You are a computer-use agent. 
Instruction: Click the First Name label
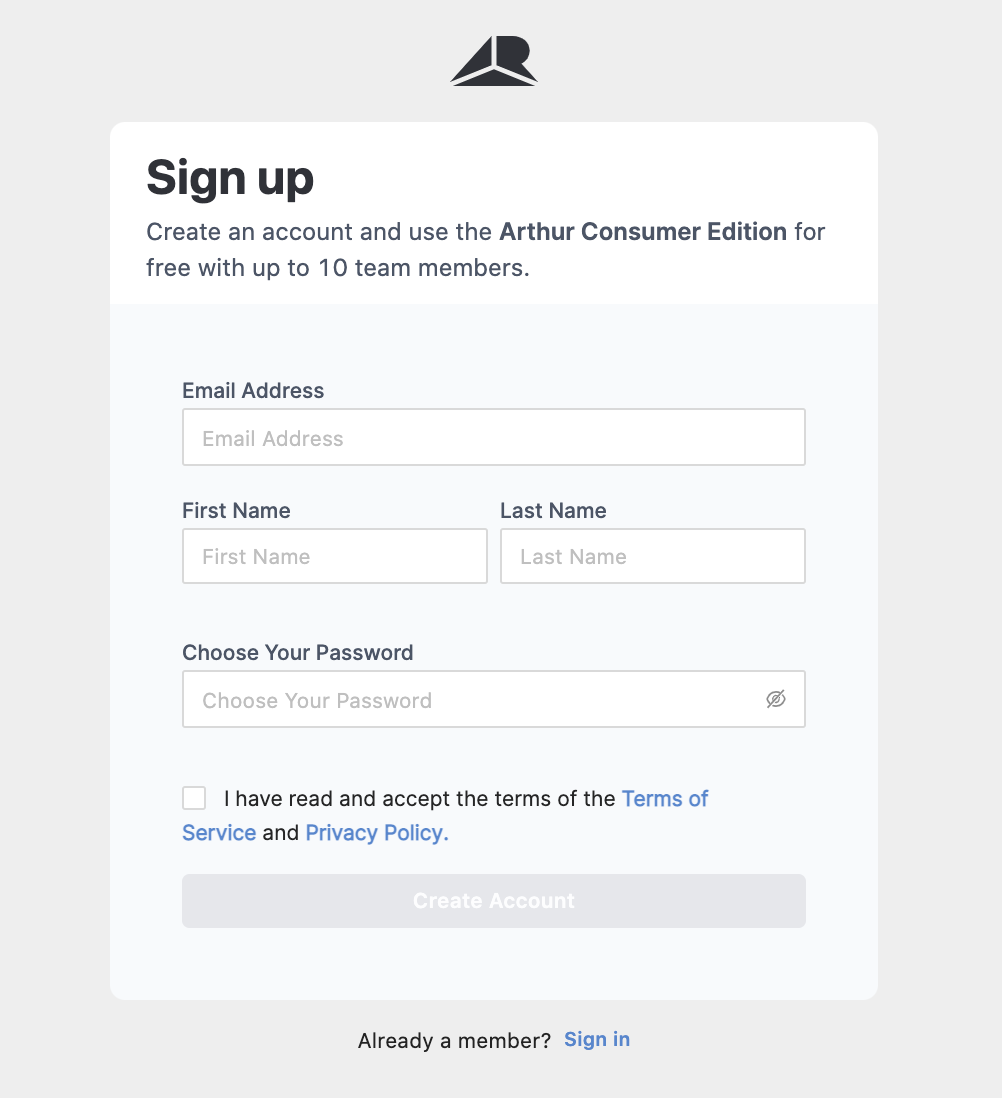236,511
